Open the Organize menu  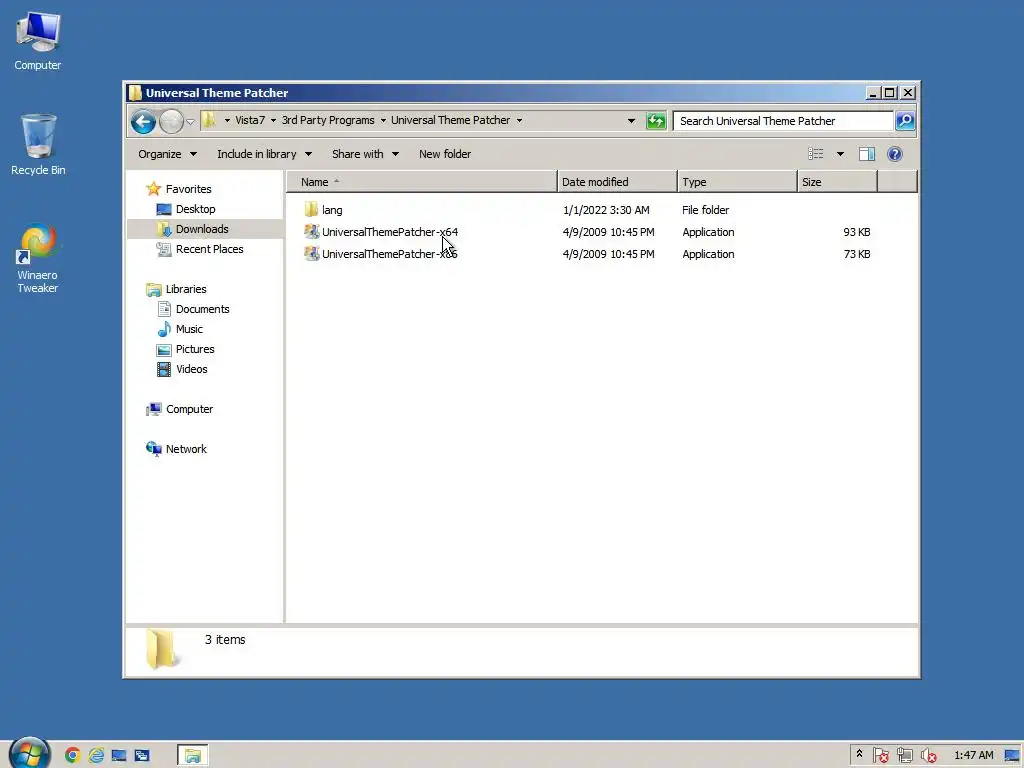tap(167, 154)
